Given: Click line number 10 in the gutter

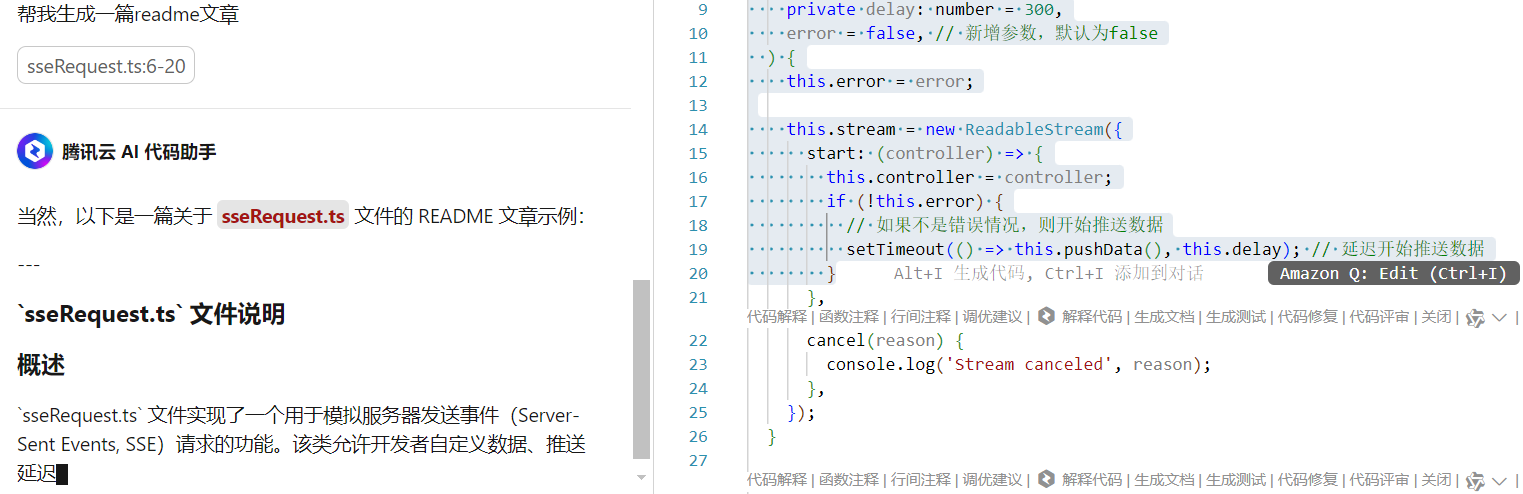Looking at the screenshot, I should (x=698, y=33).
